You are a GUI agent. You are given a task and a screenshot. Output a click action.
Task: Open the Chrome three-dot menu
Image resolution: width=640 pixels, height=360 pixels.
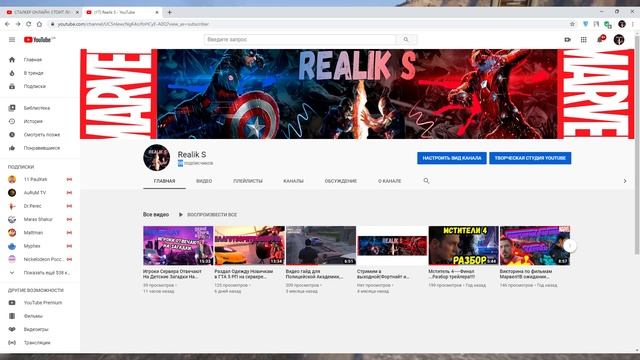coord(633,24)
